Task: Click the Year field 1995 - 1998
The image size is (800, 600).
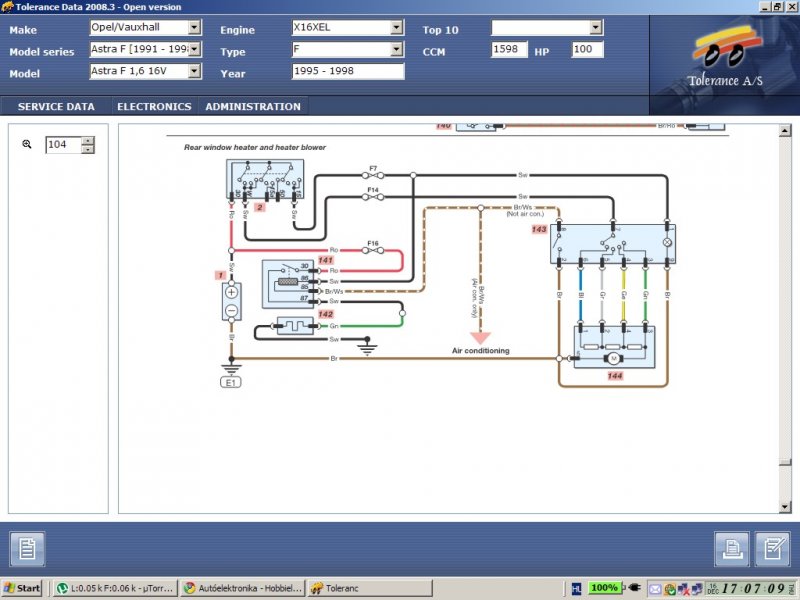Action: click(x=348, y=71)
